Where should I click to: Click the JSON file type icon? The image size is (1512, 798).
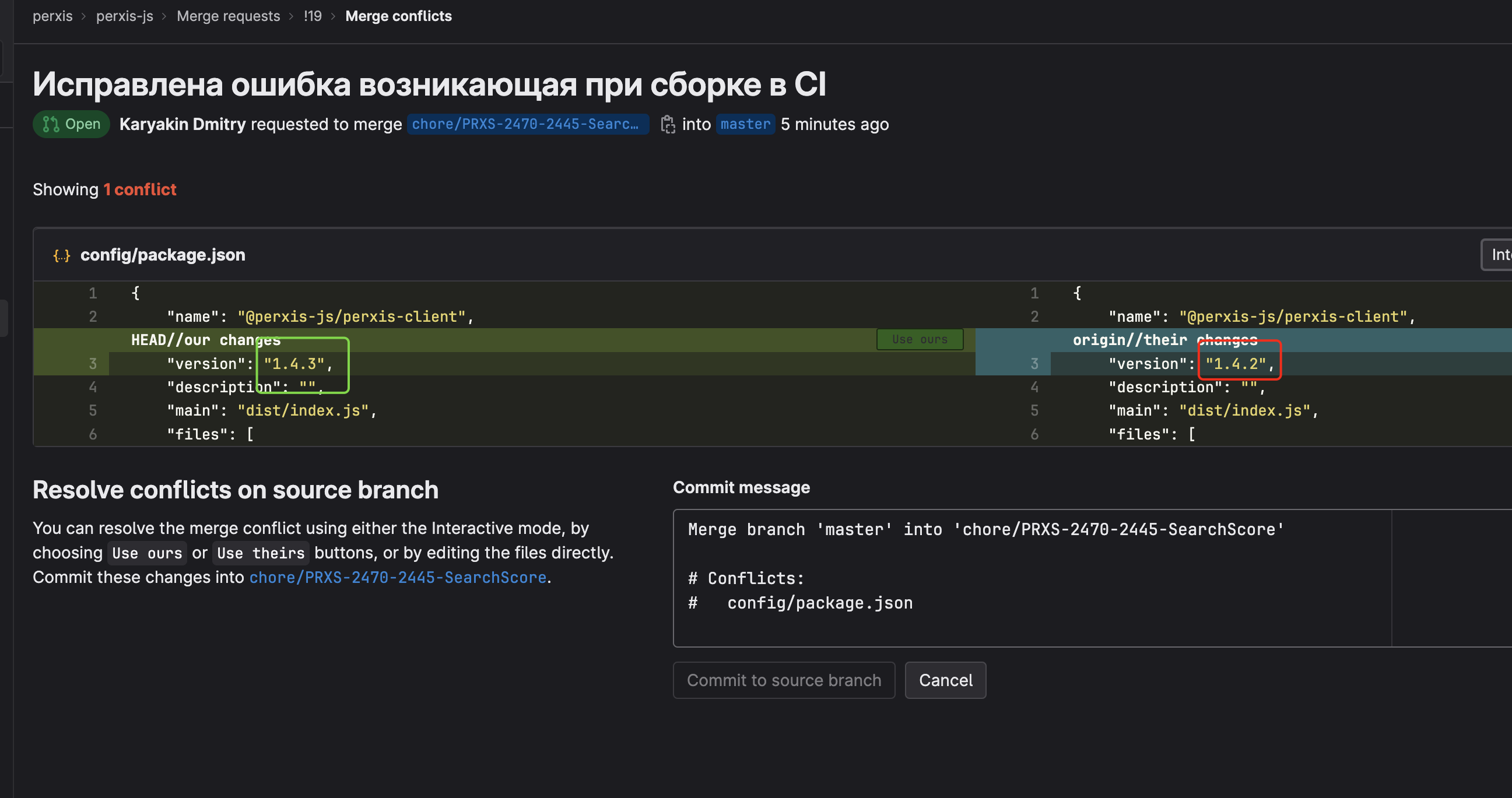(62, 255)
